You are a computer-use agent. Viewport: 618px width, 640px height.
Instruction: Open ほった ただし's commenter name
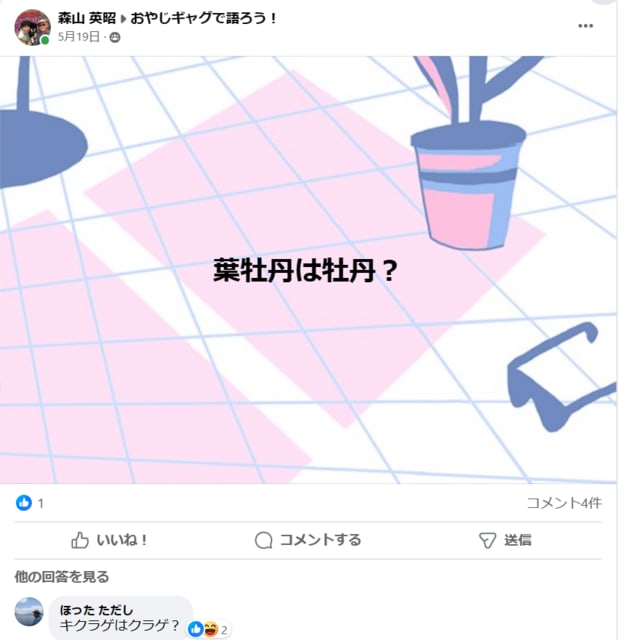click(x=96, y=610)
